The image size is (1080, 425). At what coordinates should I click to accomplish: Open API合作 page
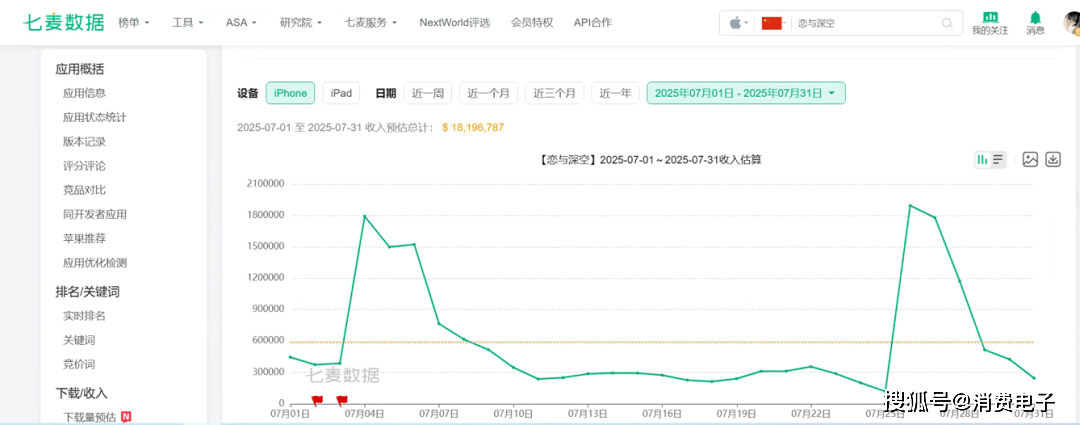click(x=592, y=23)
